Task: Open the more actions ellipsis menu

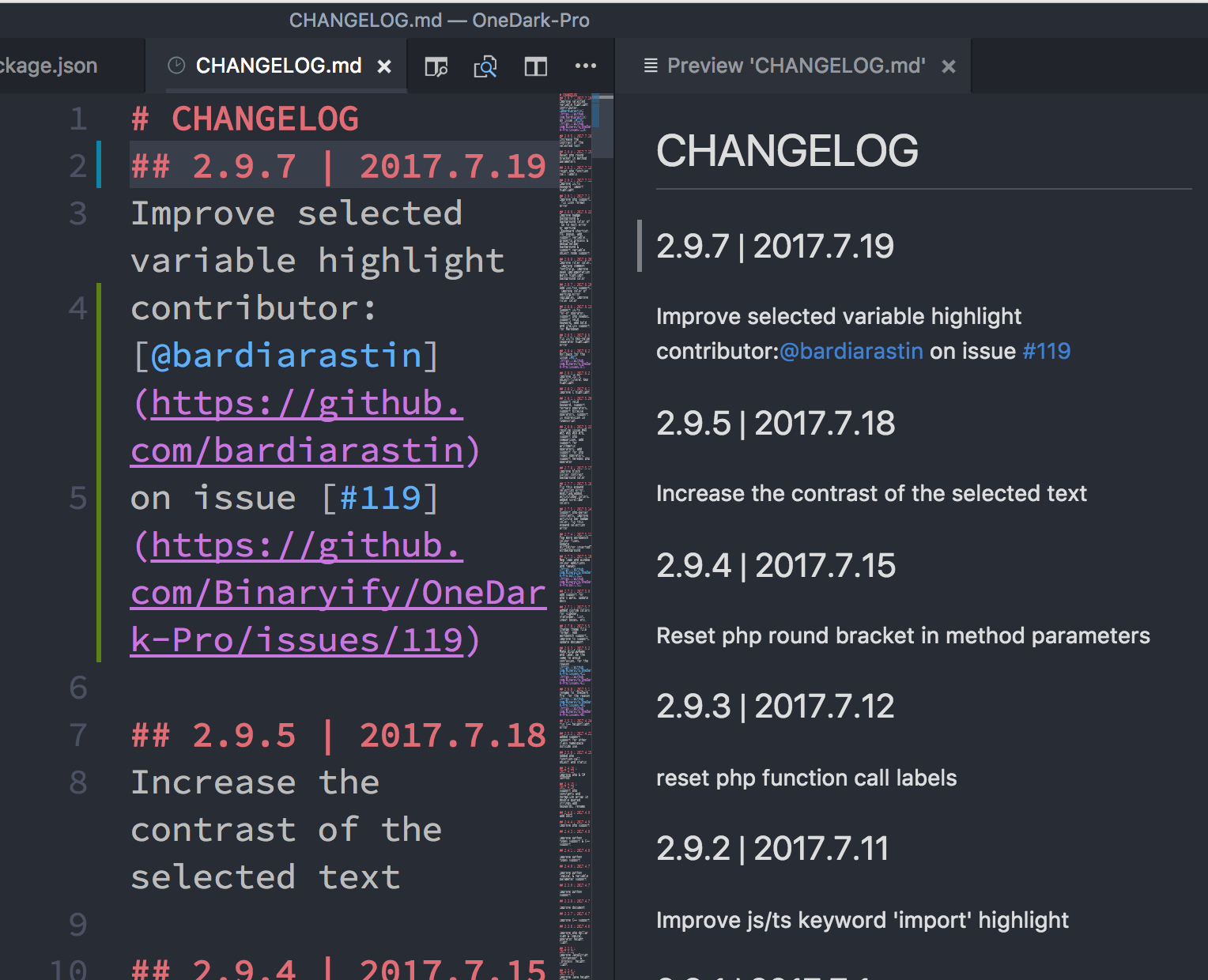Action: 586,66
